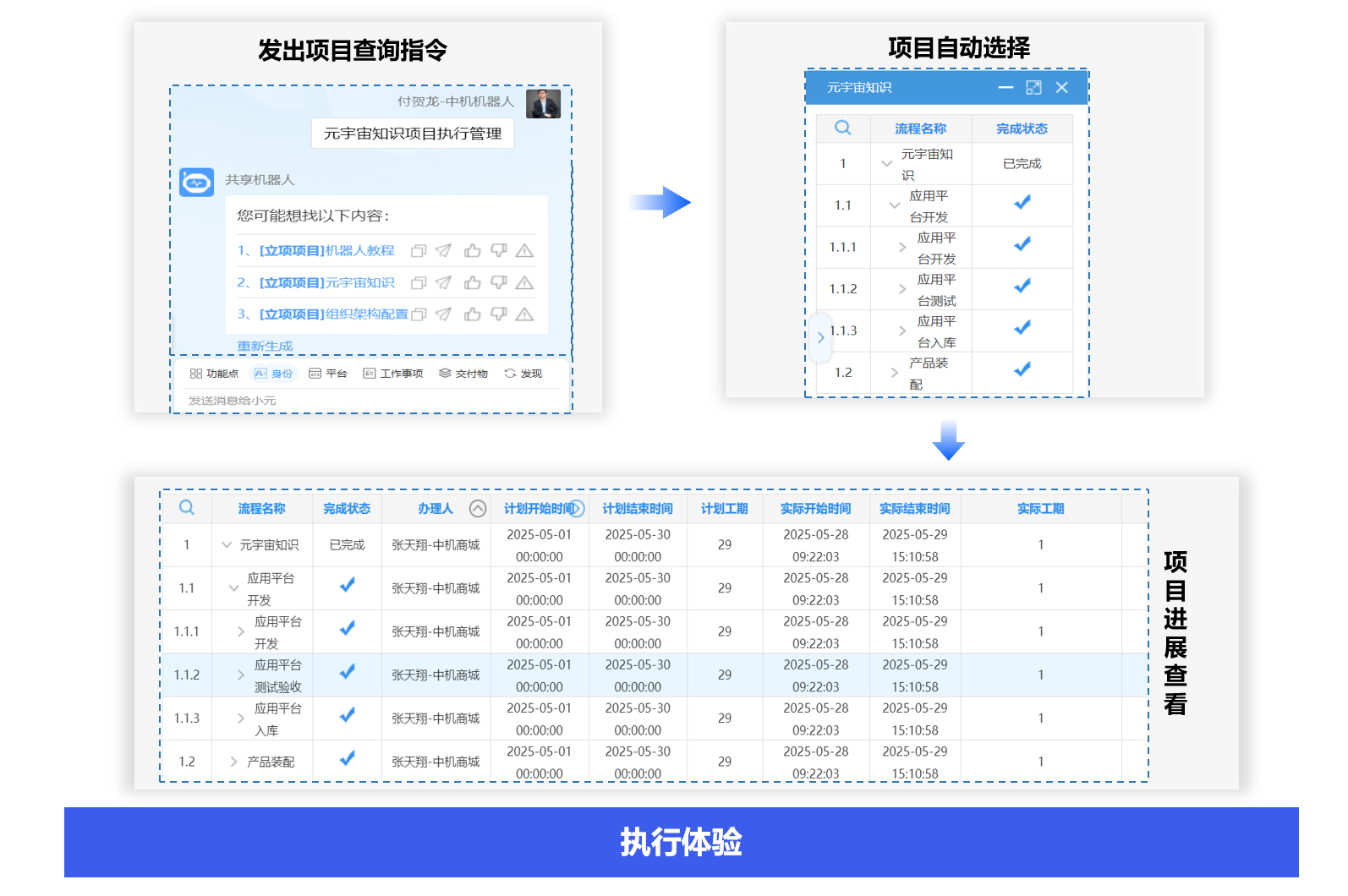
Task: Send the 元宇宙知识 result via paper plane icon
Action: [443, 283]
